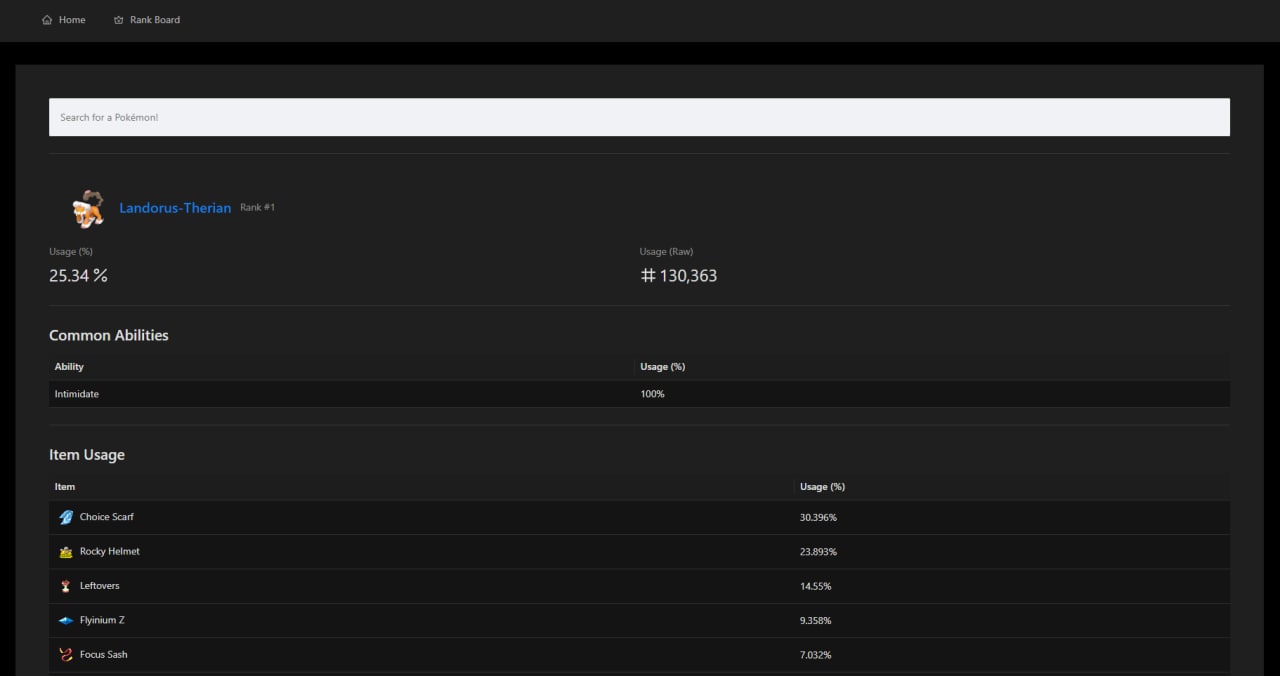Click the Flyinium Z item icon
Screen dimensions: 1280x676
[66, 620]
